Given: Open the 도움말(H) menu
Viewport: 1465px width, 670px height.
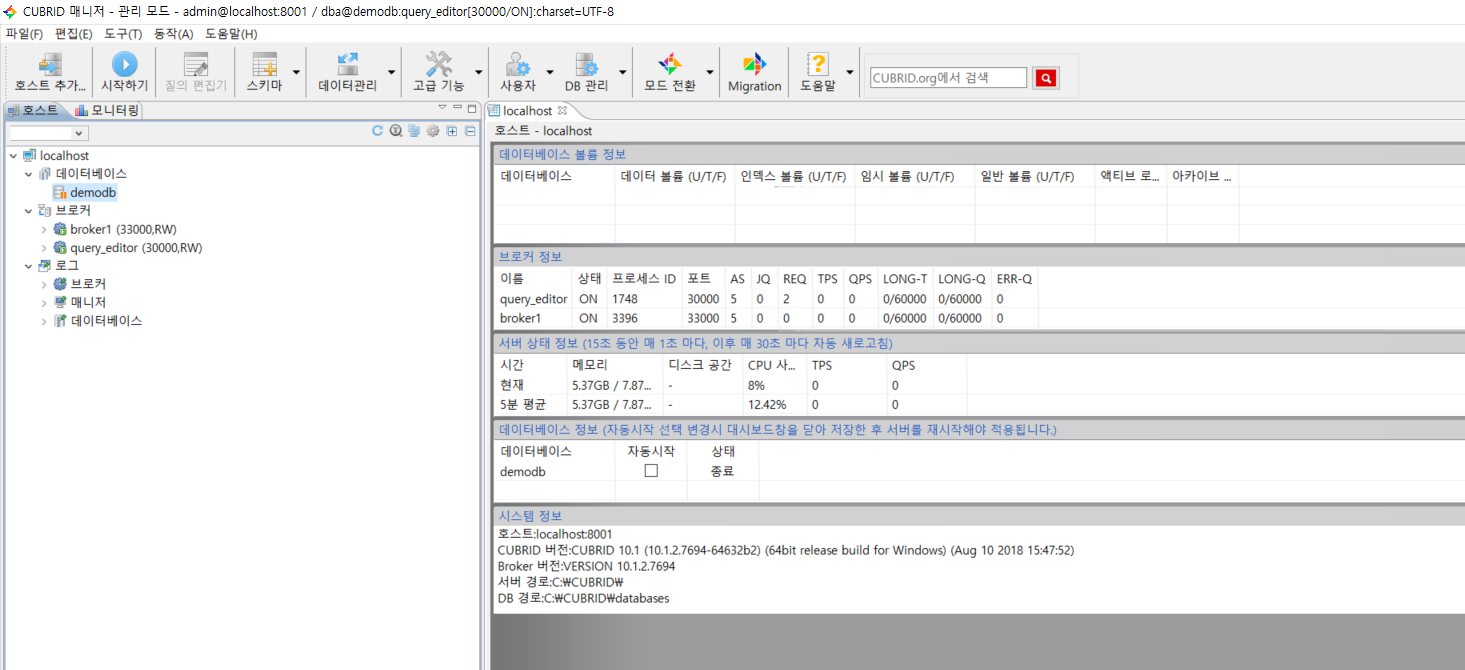Looking at the screenshot, I should [x=231, y=34].
